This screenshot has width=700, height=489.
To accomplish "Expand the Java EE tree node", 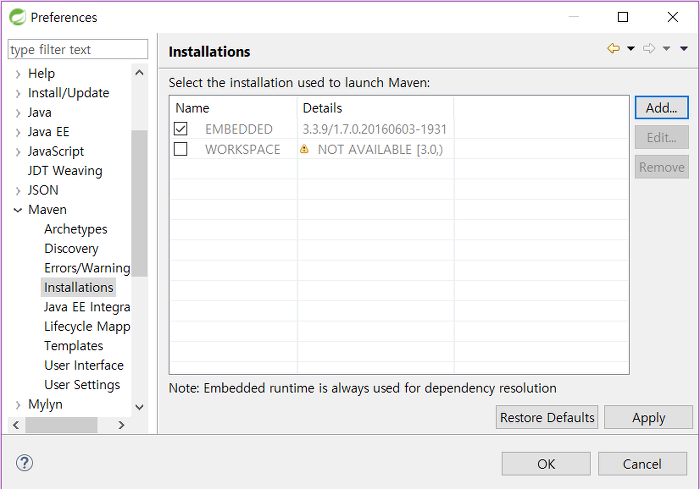I will (18, 133).
